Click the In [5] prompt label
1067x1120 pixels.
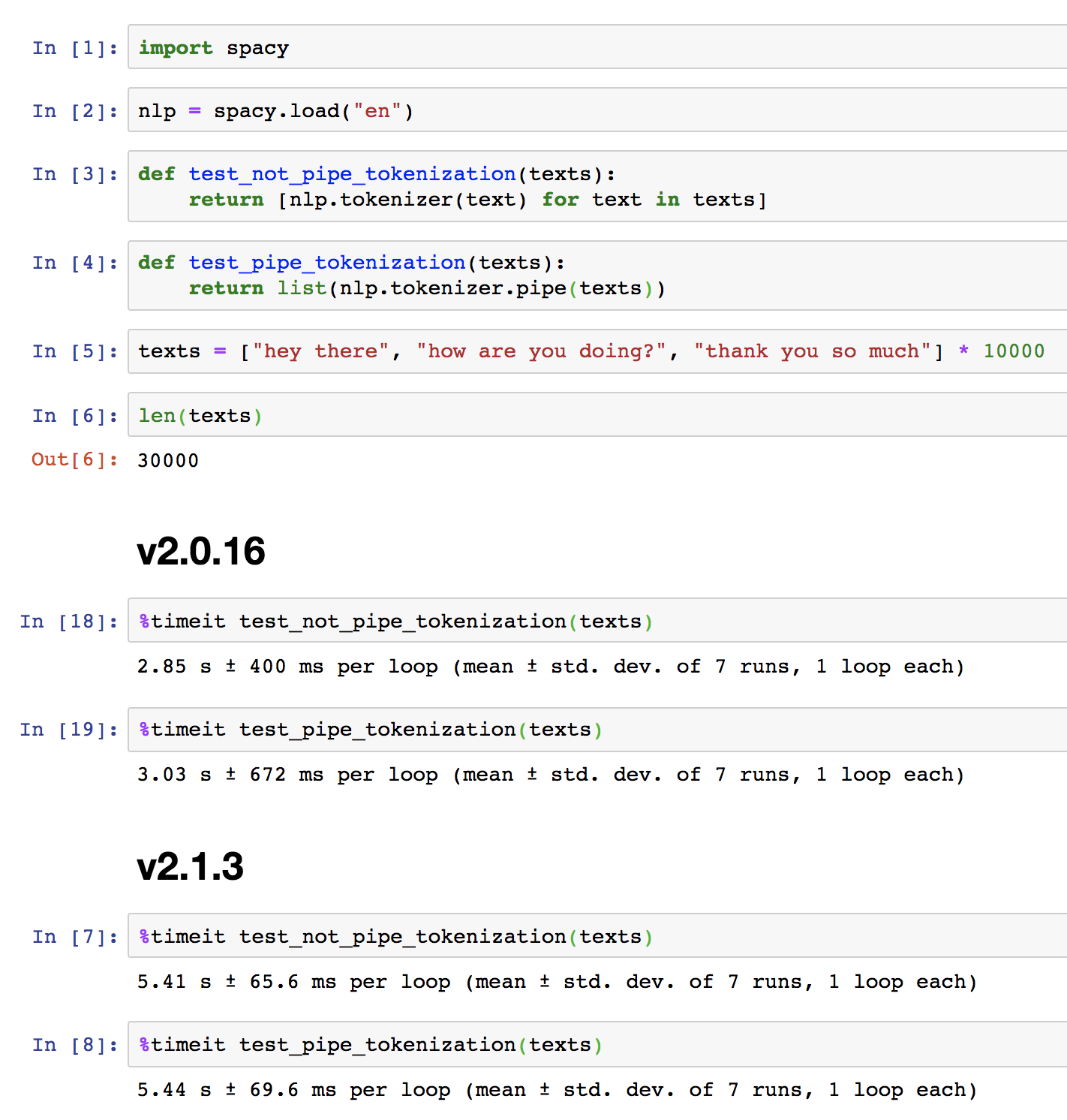pyautogui.click(x=74, y=351)
